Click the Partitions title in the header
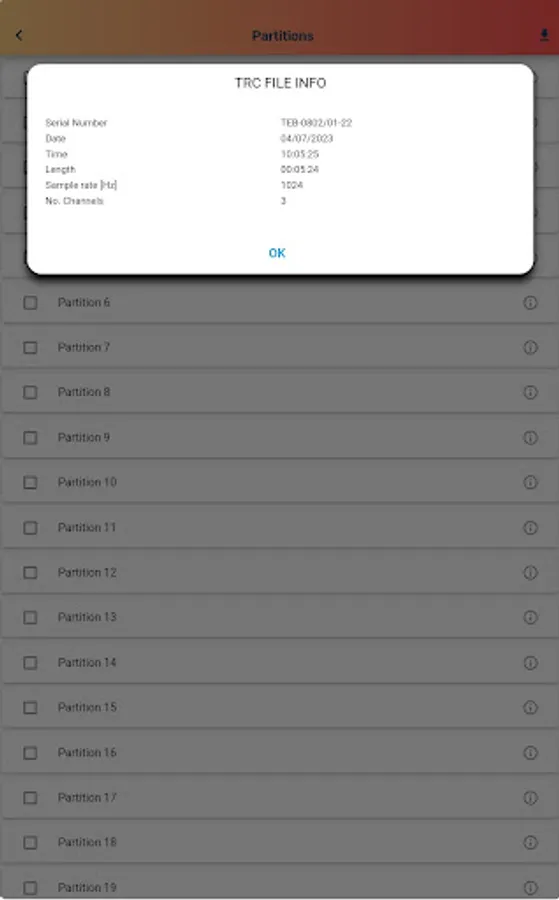 (282, 36)
